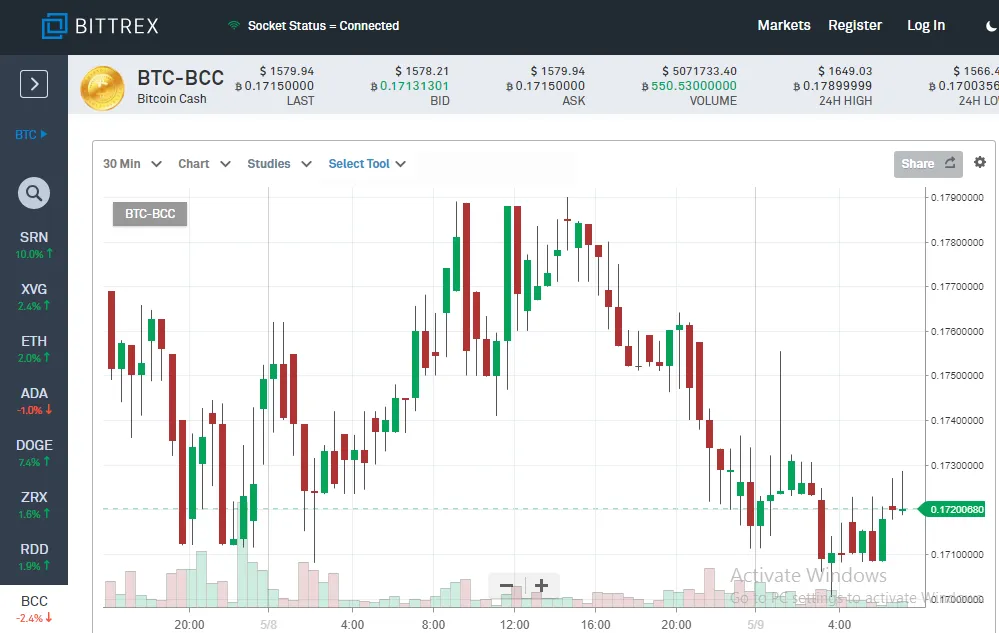Click VOLUME value 550.53000000
The width and height of the screenshot is (999, 633).
point(689,86)
